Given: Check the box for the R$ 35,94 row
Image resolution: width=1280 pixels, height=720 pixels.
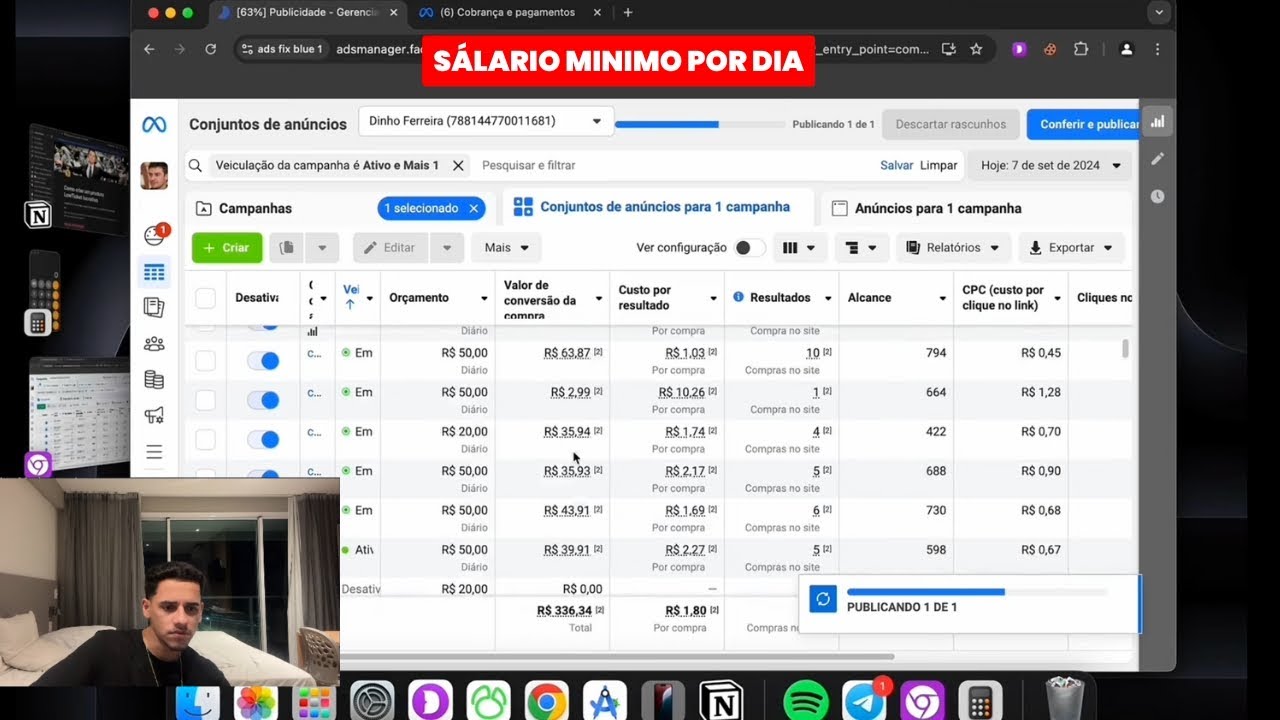Looking at the screenshot, I should (x=205, y=439).
